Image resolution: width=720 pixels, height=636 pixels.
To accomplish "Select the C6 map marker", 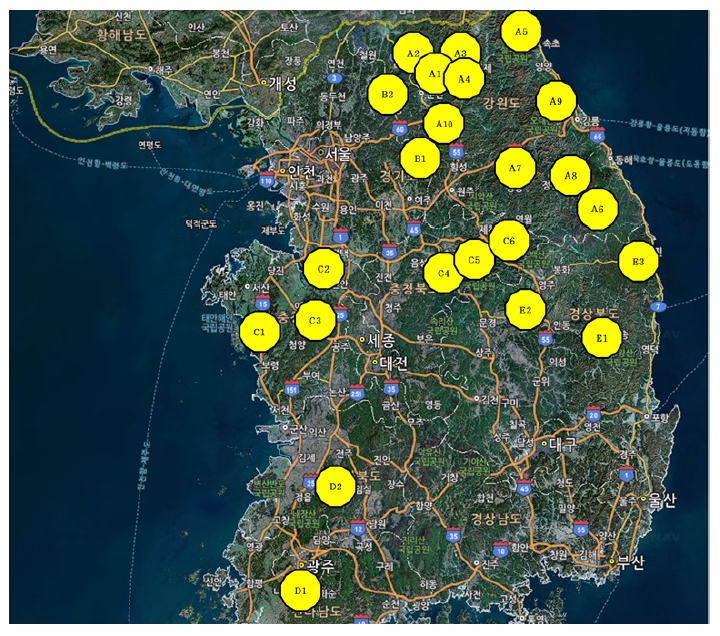I will pos(509,241).
